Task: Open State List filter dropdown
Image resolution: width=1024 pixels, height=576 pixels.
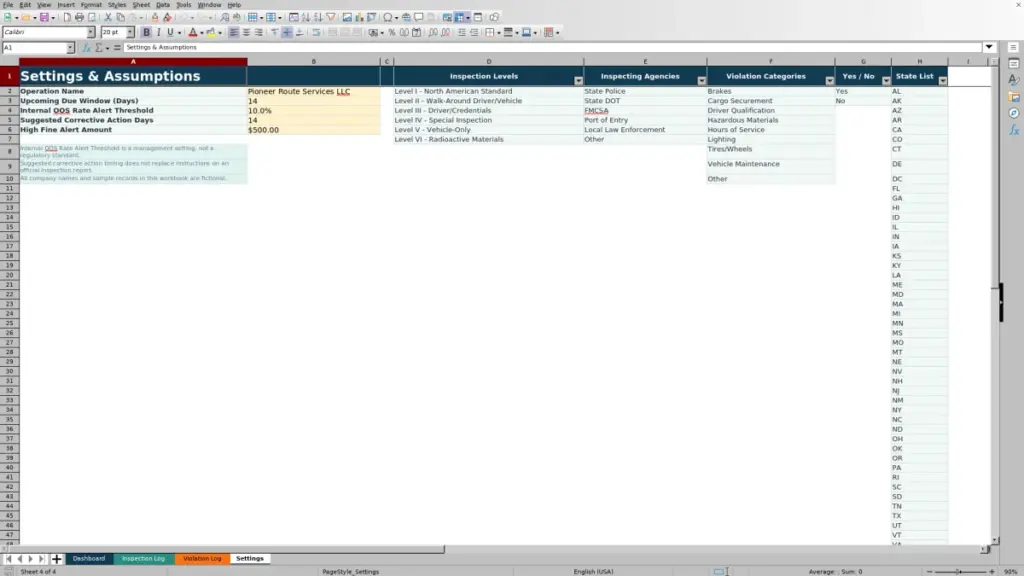Action: click(x=943, y=81)
